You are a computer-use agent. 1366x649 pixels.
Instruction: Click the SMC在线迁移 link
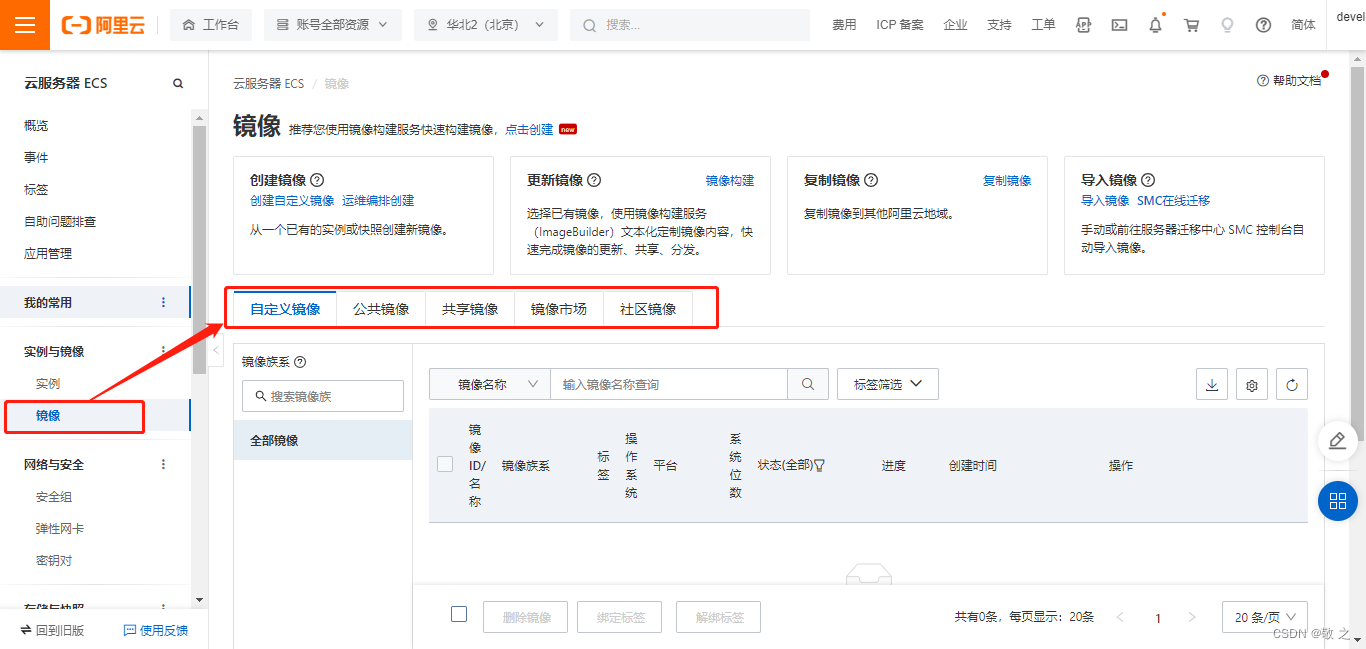1173,201
